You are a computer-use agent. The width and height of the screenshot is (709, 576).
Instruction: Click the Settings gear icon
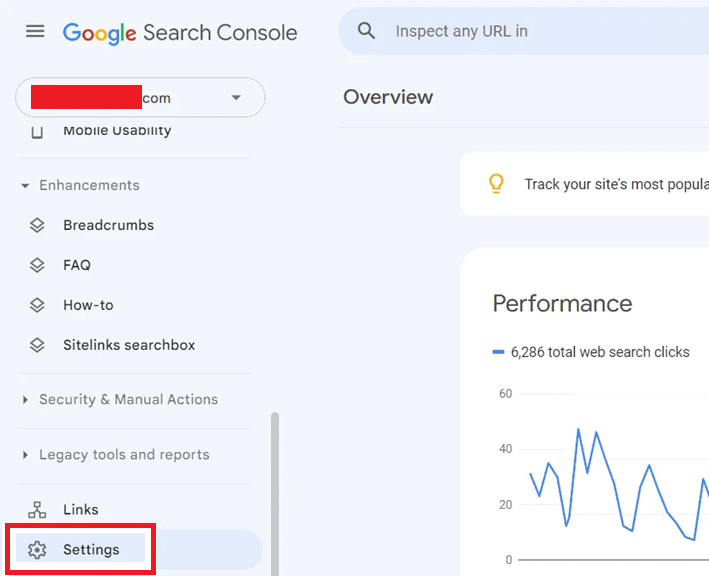coord(37,550)
